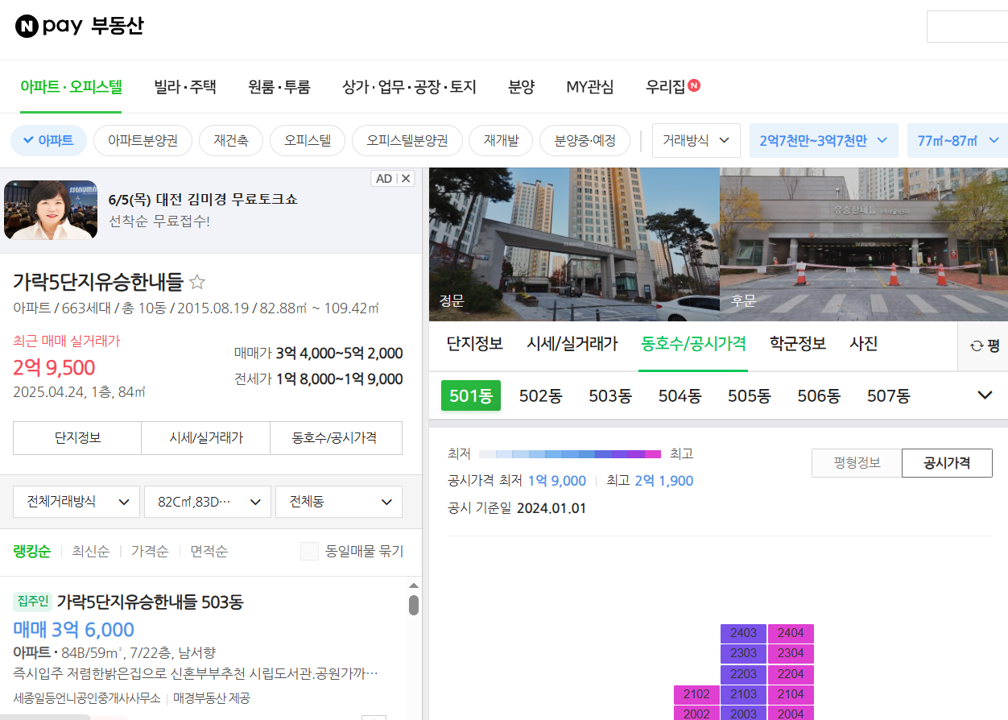Open the 학군정보 tab
This screenshot has width=1008, height=720.
click(796, 343)
